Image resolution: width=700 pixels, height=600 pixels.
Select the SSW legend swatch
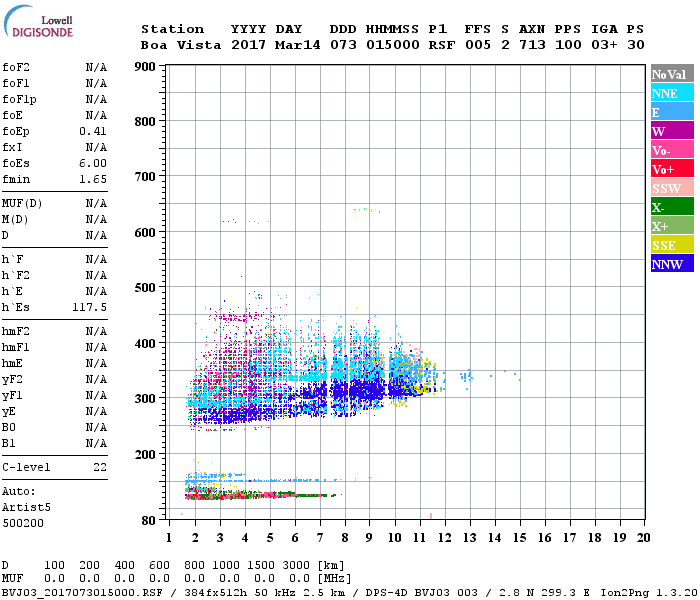pyautogui.click(x=671, y=188)
